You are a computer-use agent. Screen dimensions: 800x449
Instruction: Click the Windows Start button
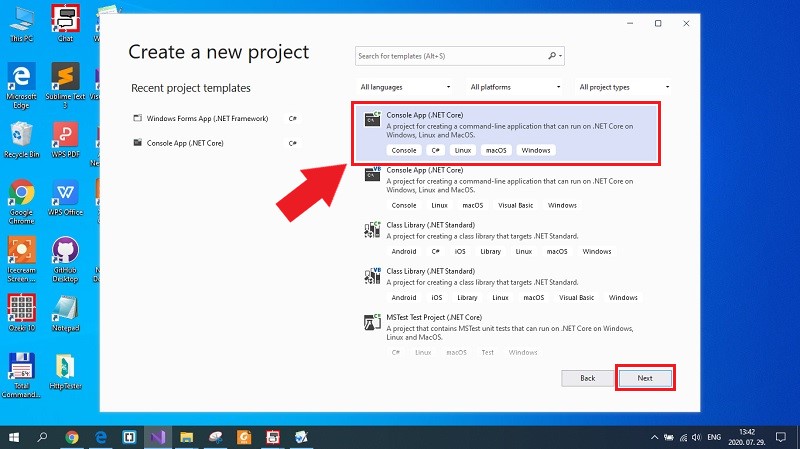[14, 437]
